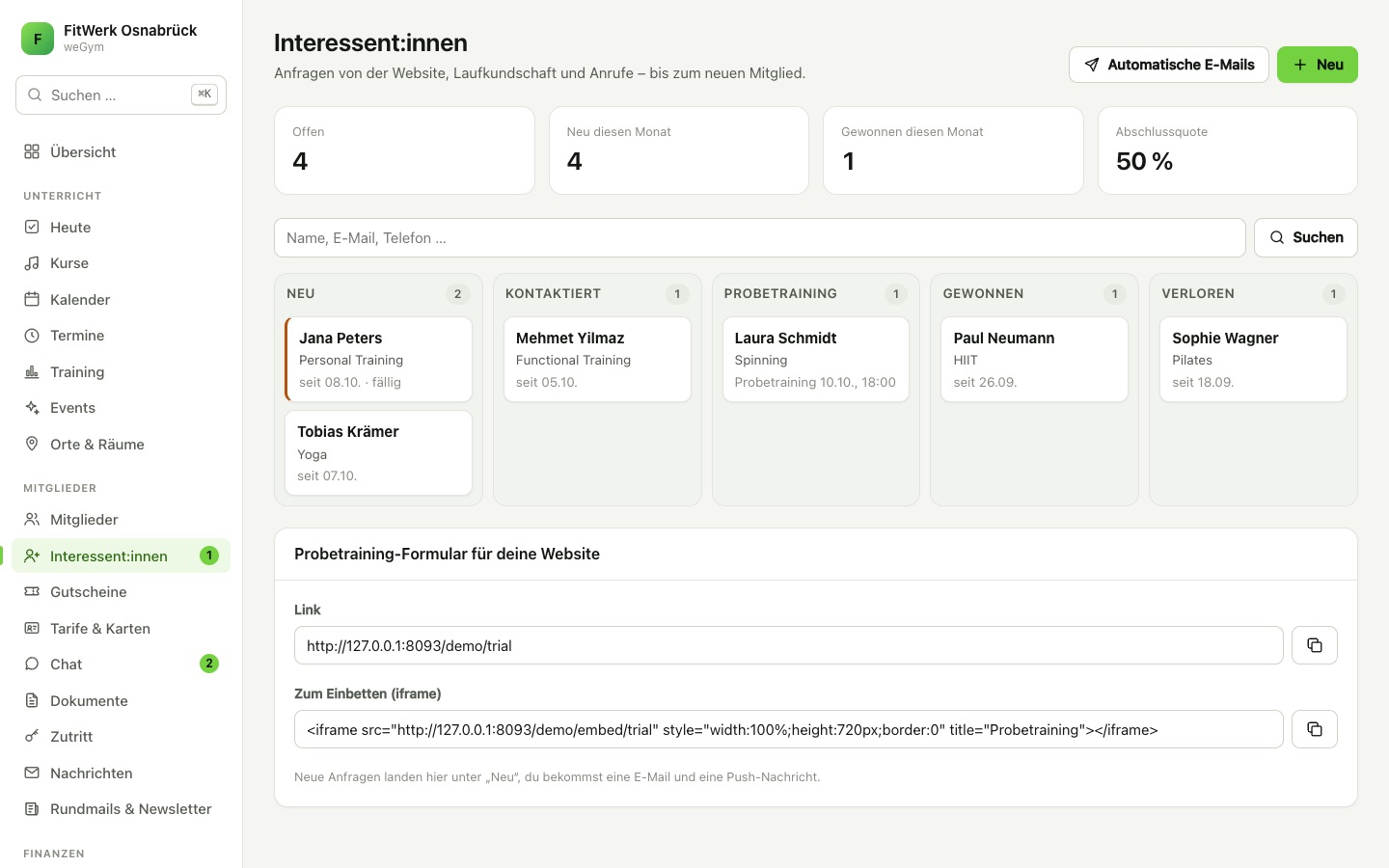The image size is (1389, 868).
Task: Click the Events sparkle icon
Action: (x=32, y=408)
